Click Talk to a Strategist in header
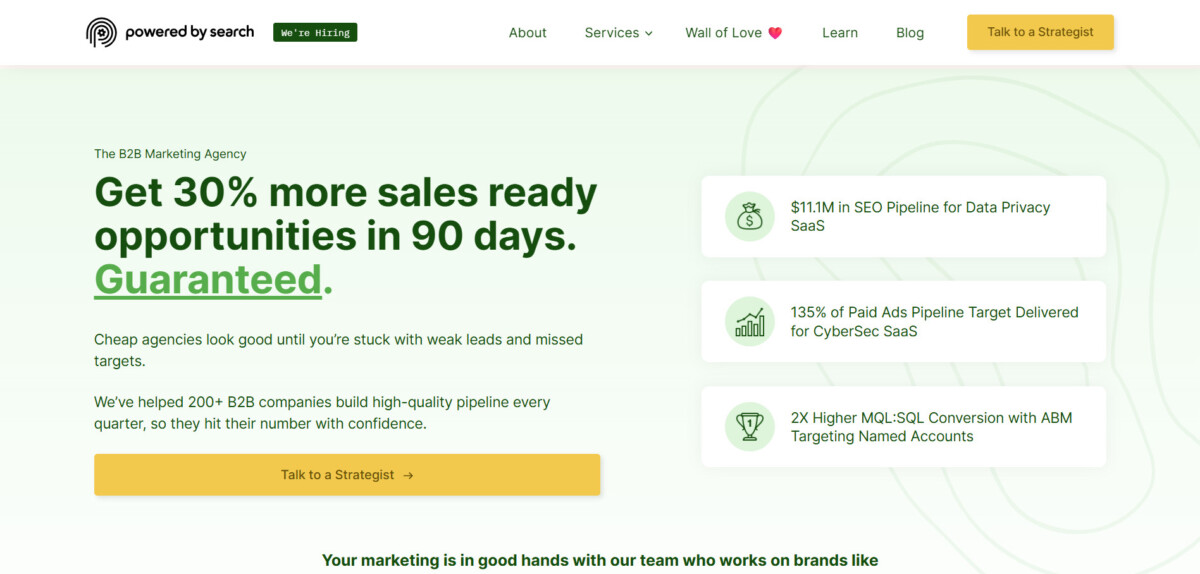 click(x=1040, y=32)
